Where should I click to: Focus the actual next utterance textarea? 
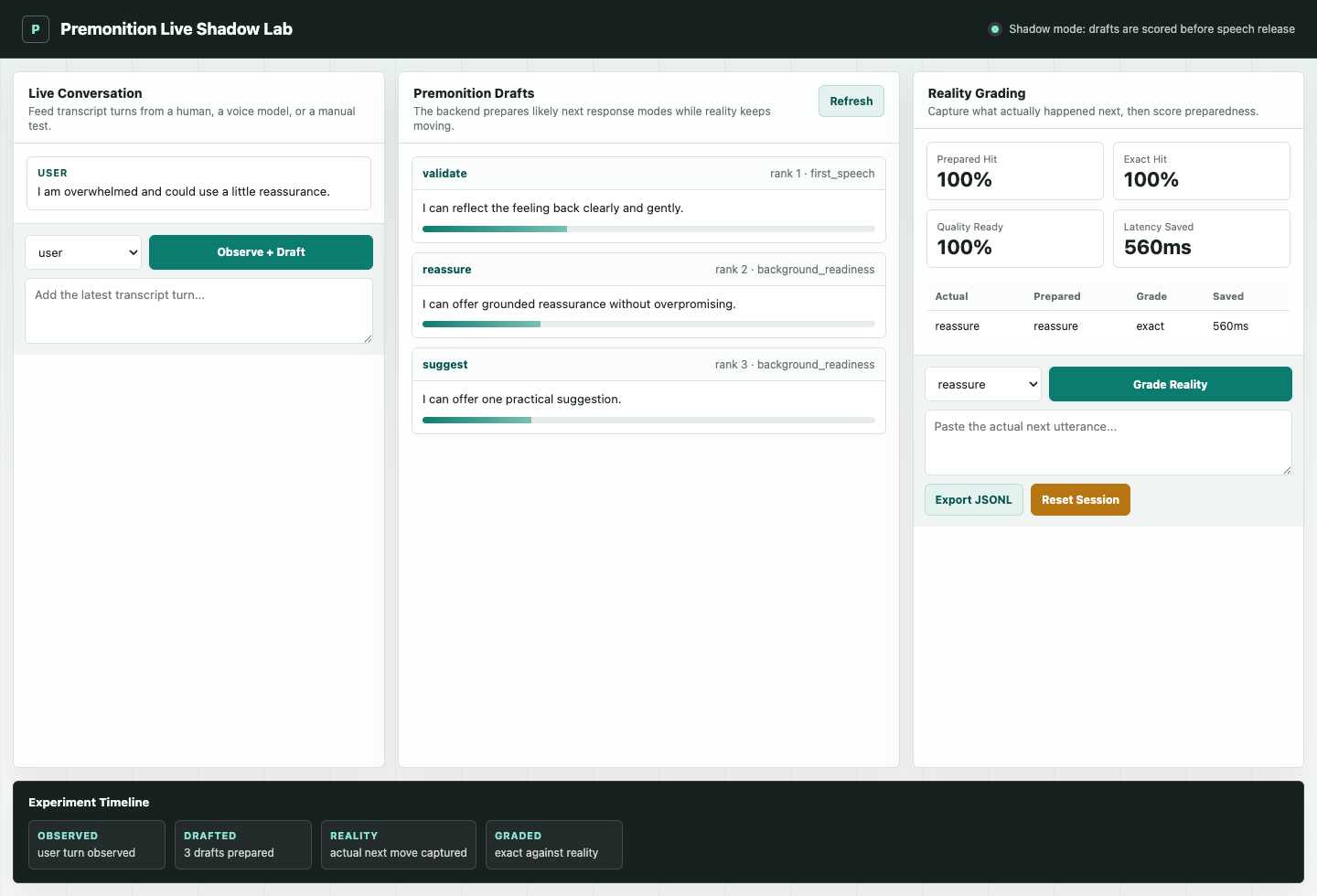pos(1108,443)
